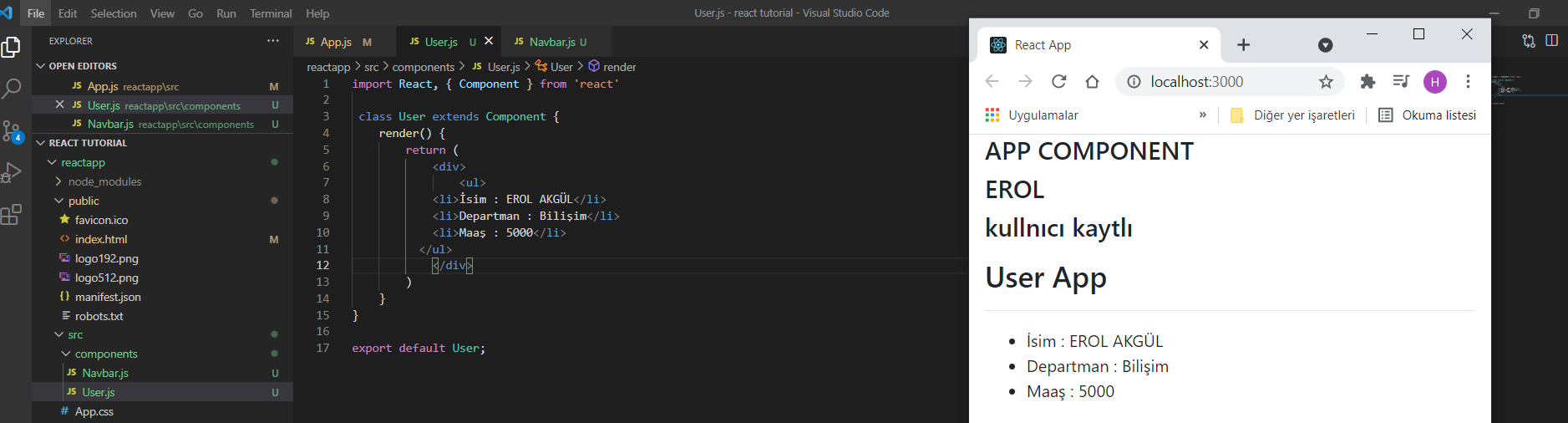The width and height of the screenshot is (1568, 423).
Task: Switch to the Navbar.js editor tab
Action: click(551, 42)
